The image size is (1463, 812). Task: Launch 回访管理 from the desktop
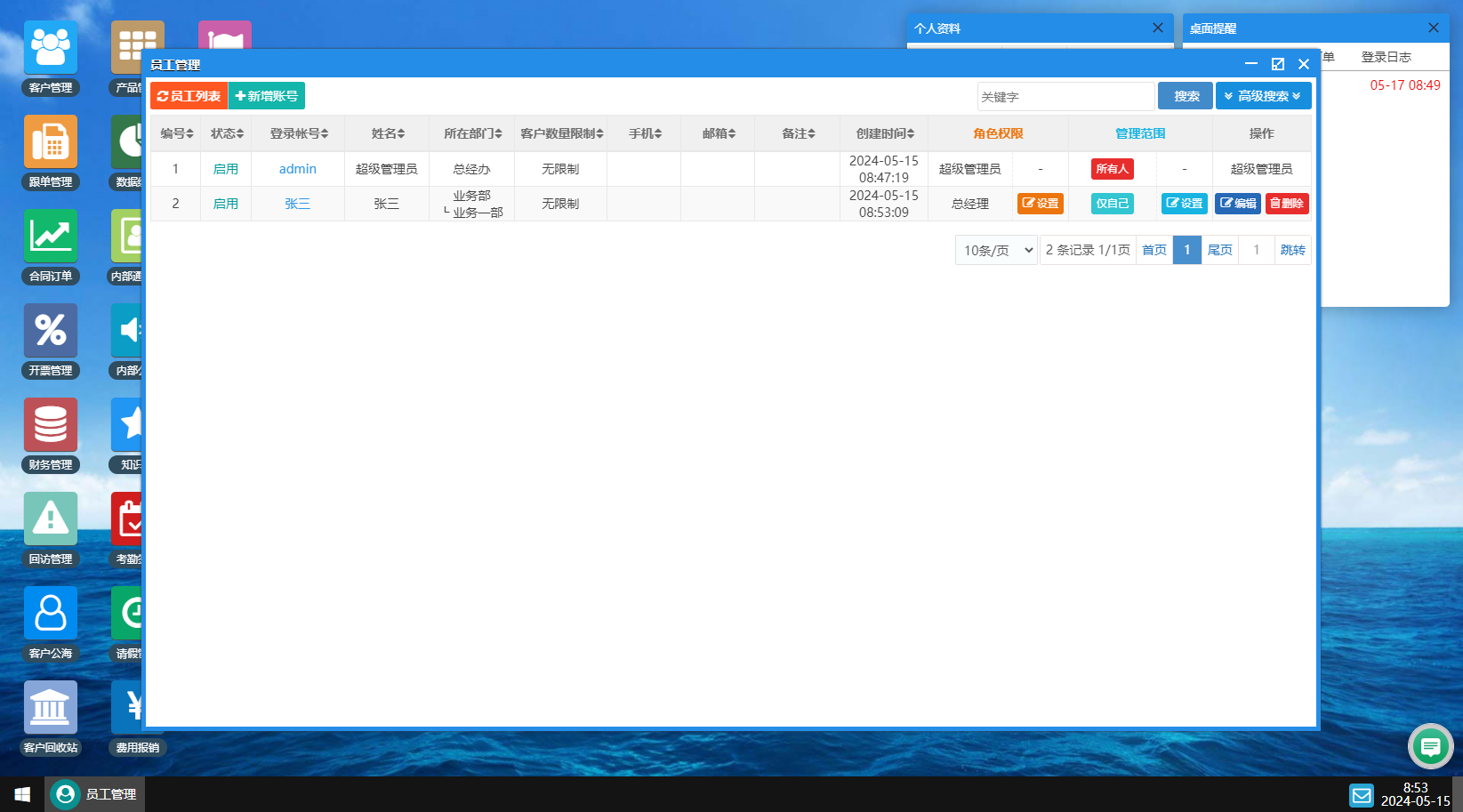[x=51, y=518]
